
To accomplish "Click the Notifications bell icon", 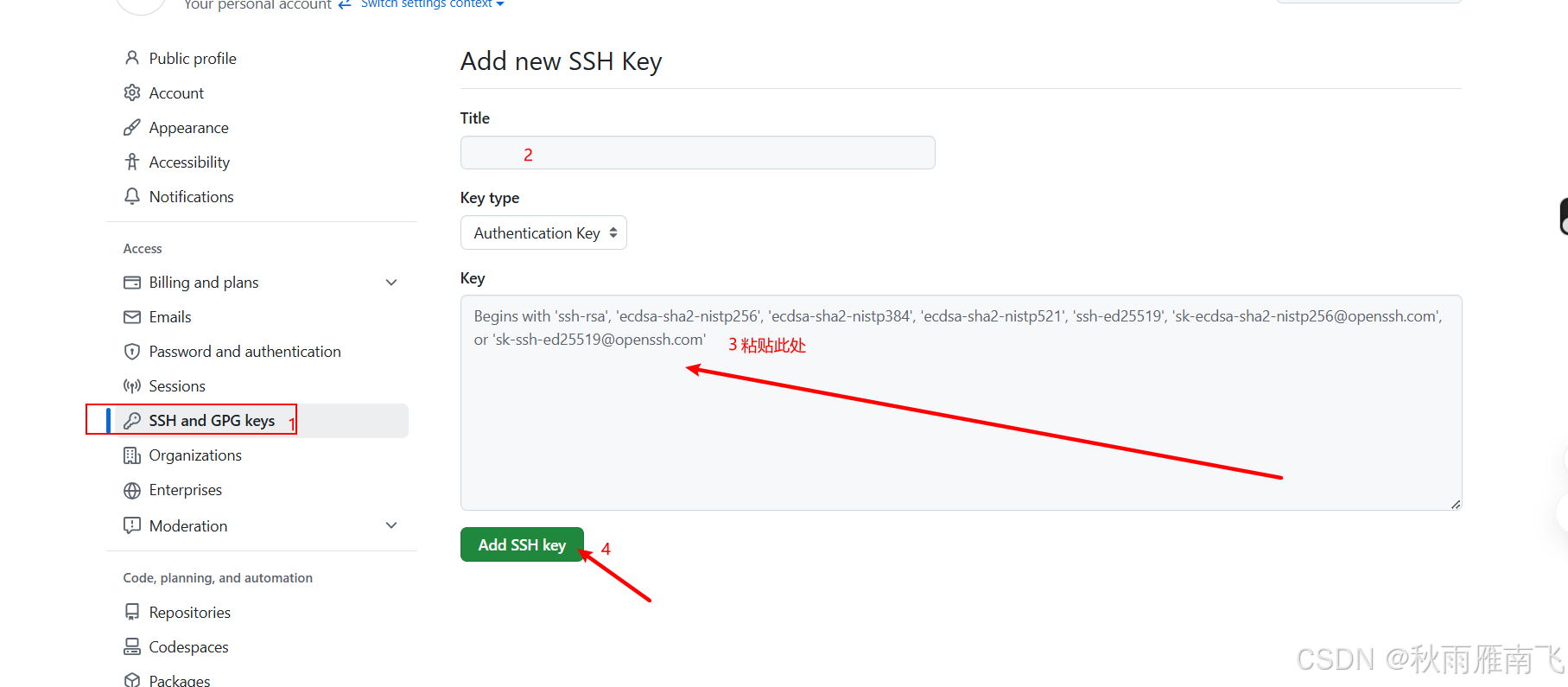I will tap(132, 196).
